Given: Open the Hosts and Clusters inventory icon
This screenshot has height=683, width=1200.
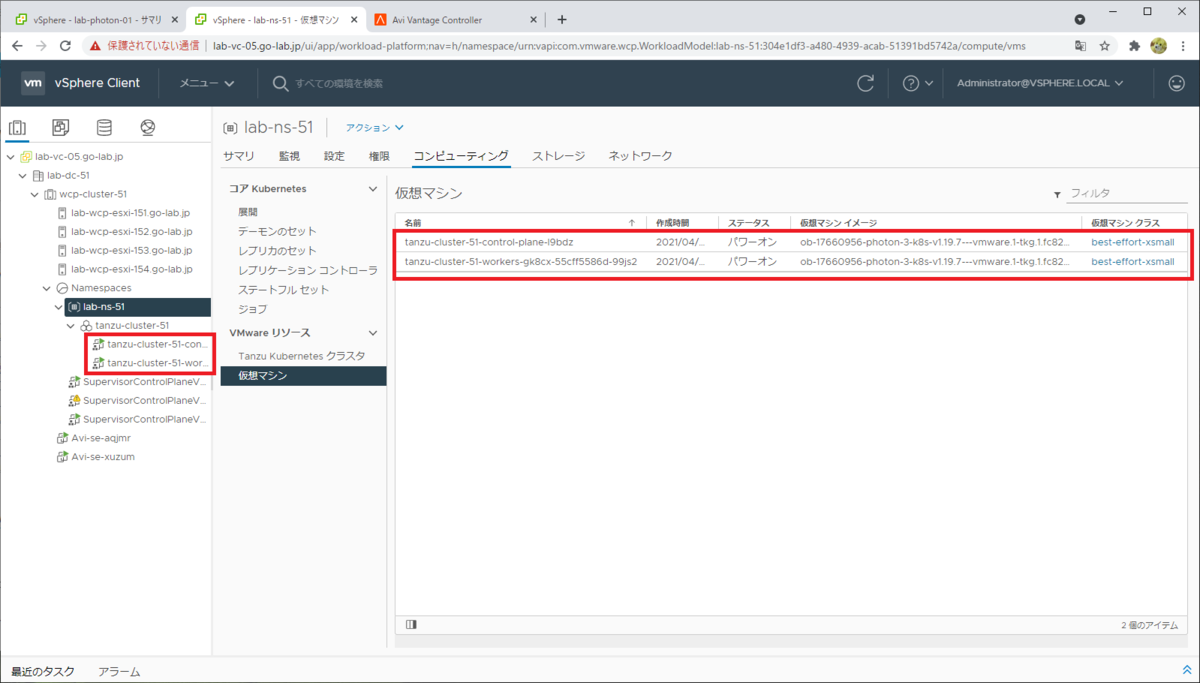Looking at the screenshot, I should pyautogui.click(x=17, y=128).
